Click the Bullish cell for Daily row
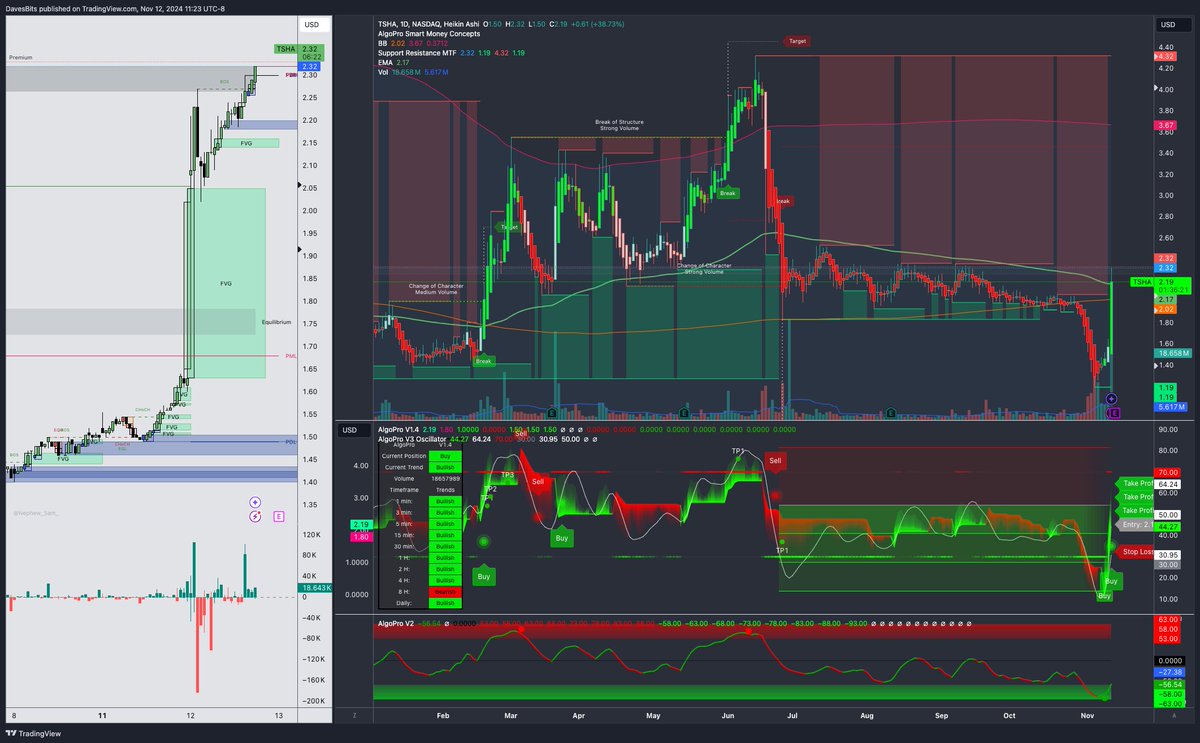1200x743 pixels. [x=444, y=603]
